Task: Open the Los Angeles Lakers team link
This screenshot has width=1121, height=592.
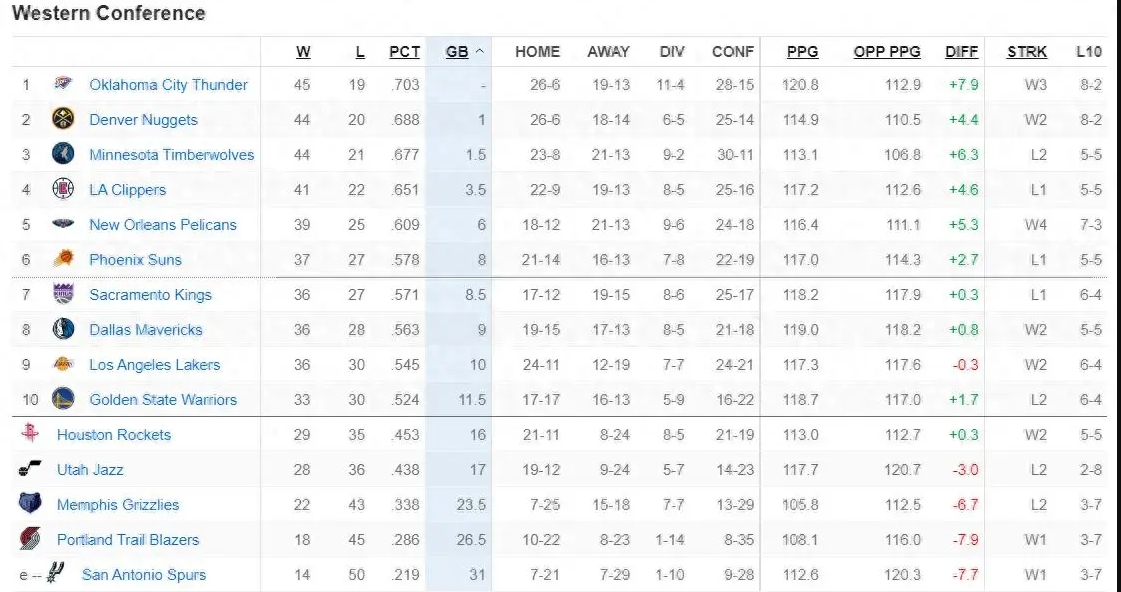Action: pyautogui.click(x=154, y=365)
